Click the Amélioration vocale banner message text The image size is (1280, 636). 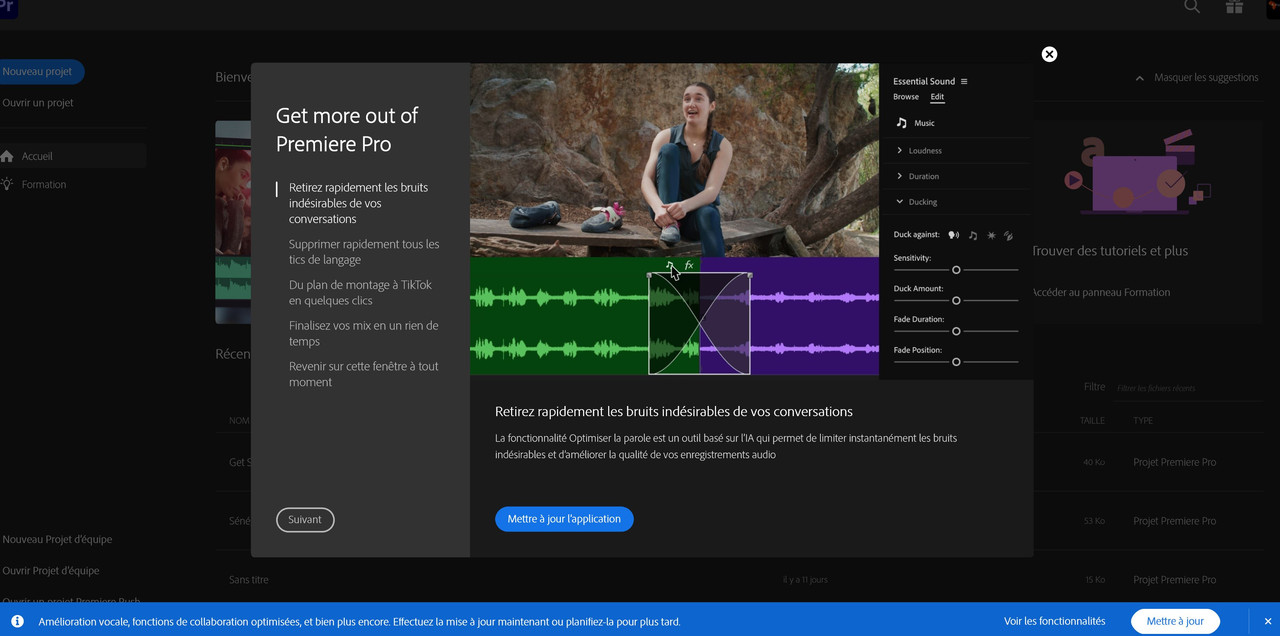point(359,621)
